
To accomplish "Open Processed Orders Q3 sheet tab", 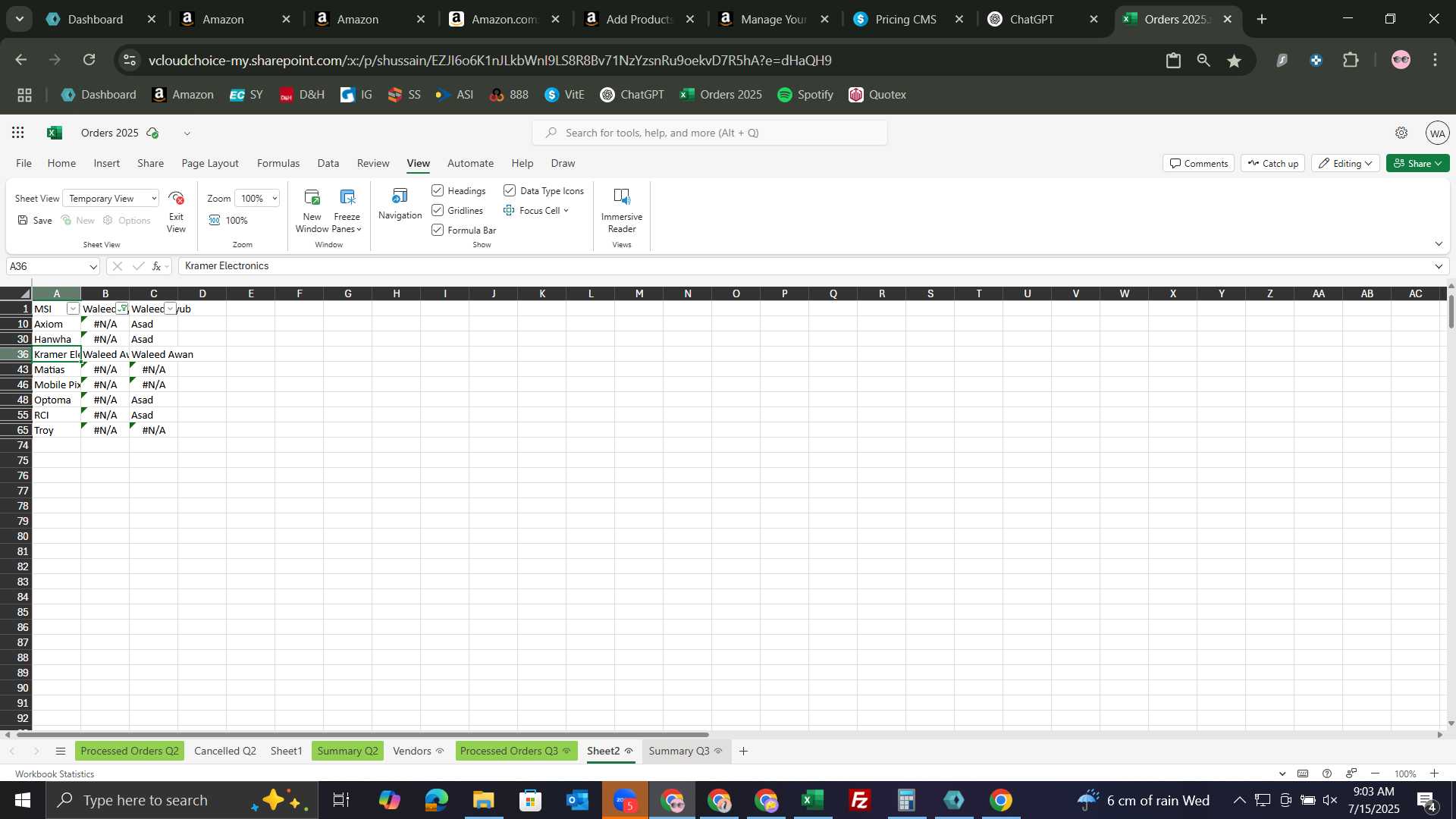I will (516, 752).
